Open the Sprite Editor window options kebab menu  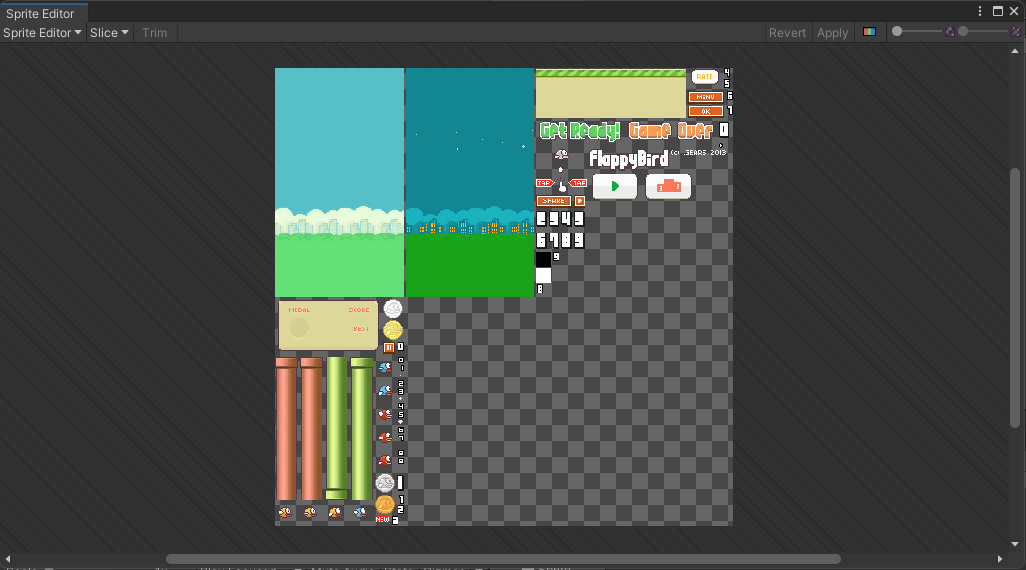tap(980, 11)
